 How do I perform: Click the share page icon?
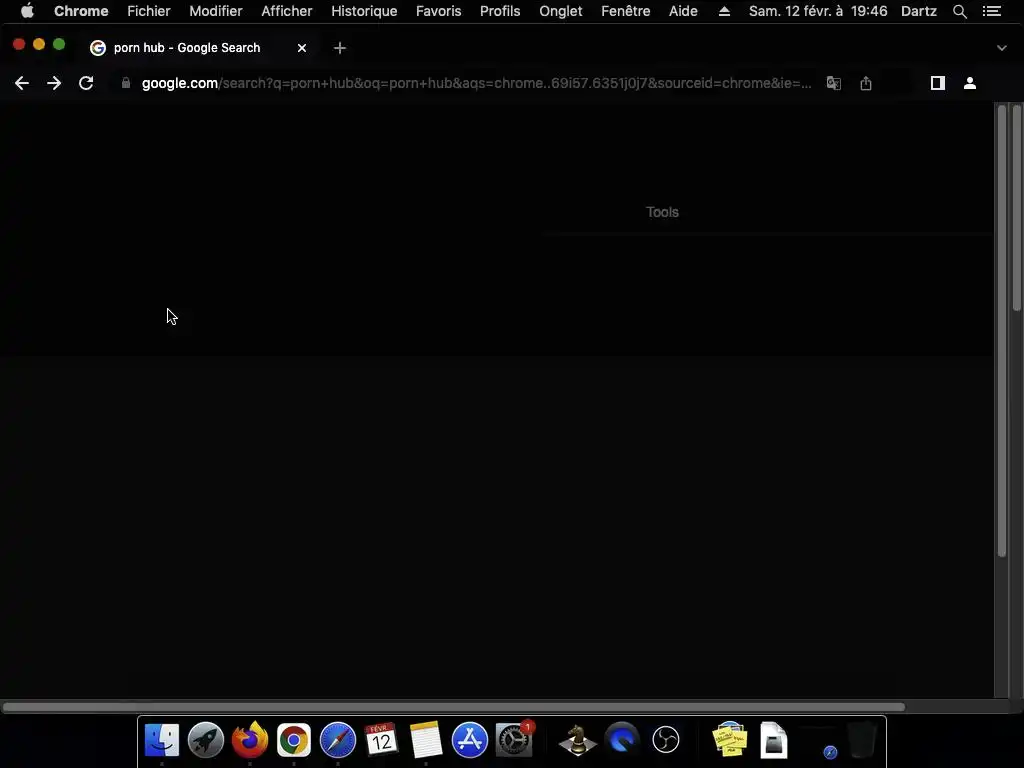(x=866, y=83)
